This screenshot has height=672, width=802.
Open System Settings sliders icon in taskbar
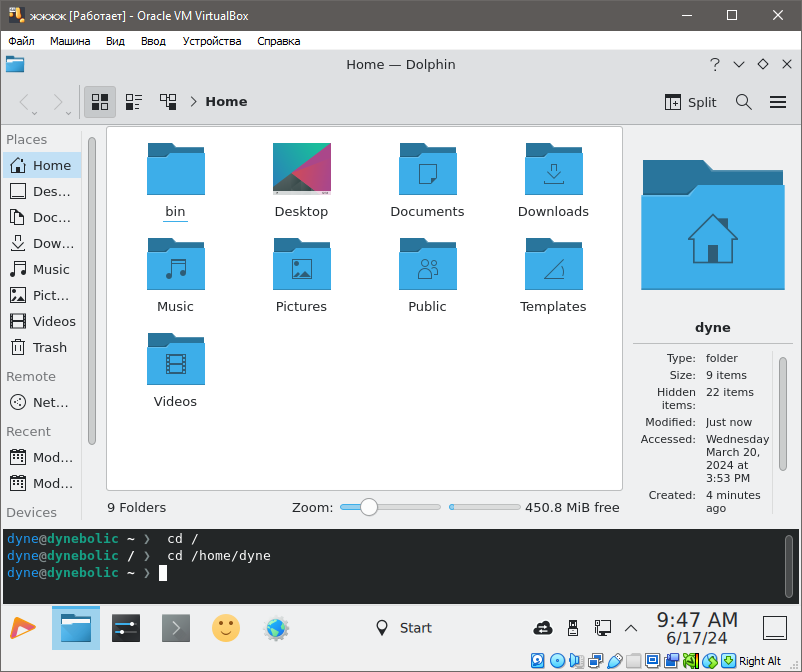coord(126,628)
